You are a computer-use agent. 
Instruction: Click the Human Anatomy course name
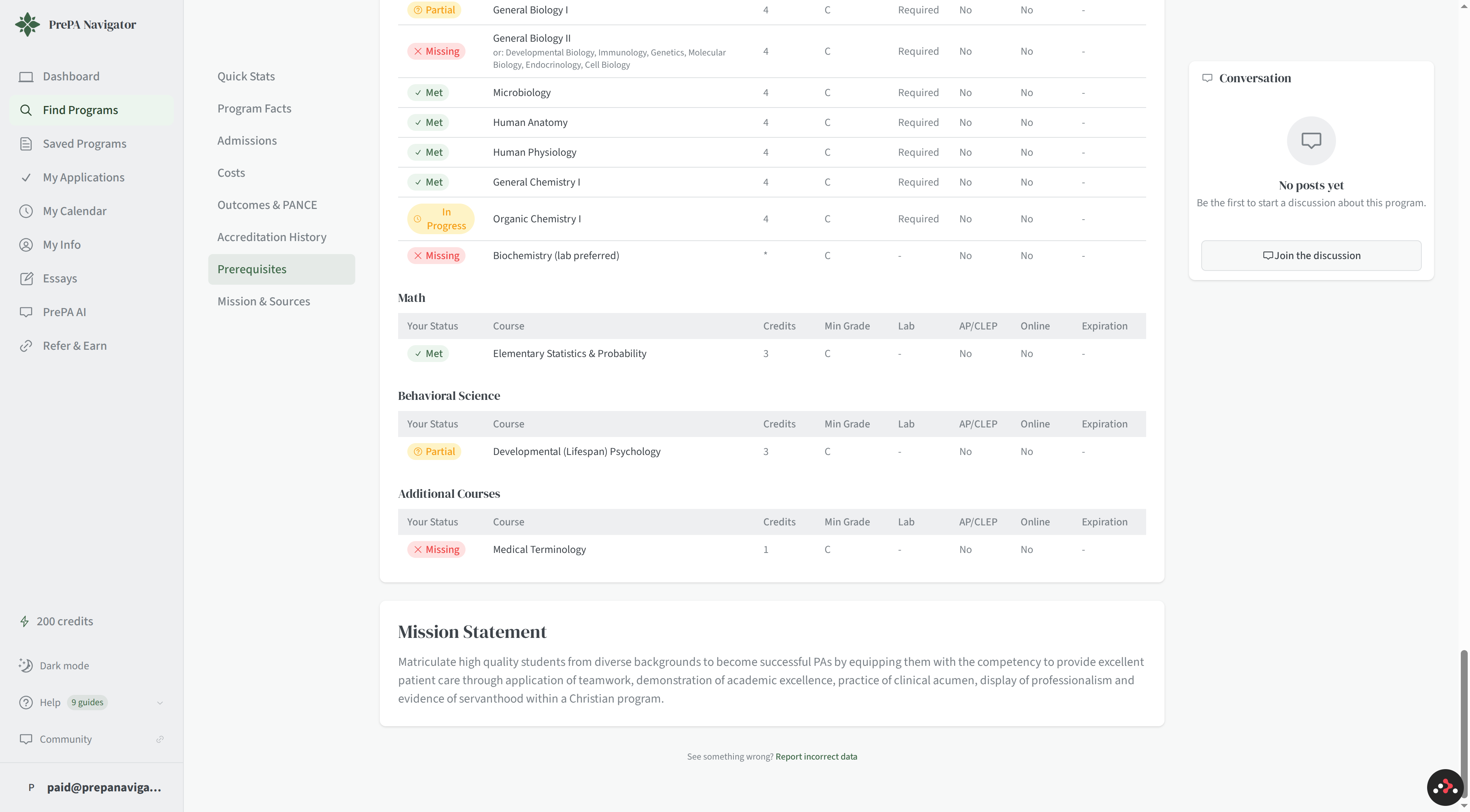[530, 122]
